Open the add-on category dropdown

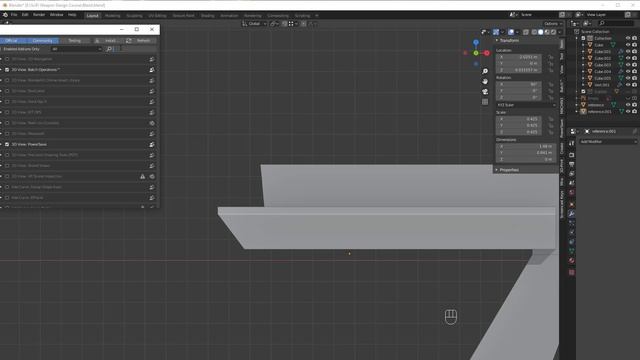click(76, 49)
